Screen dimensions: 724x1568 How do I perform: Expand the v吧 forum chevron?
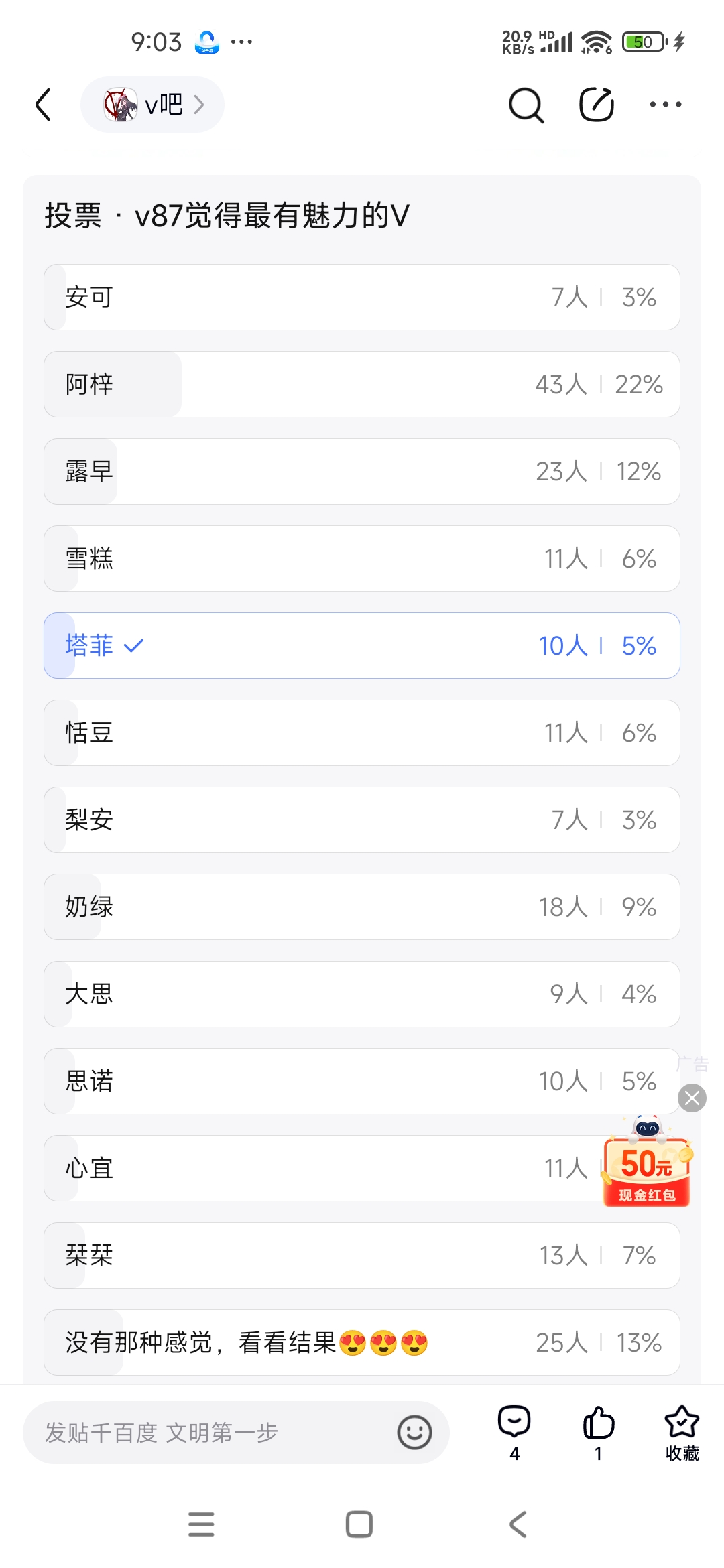(x=199, y=105)
